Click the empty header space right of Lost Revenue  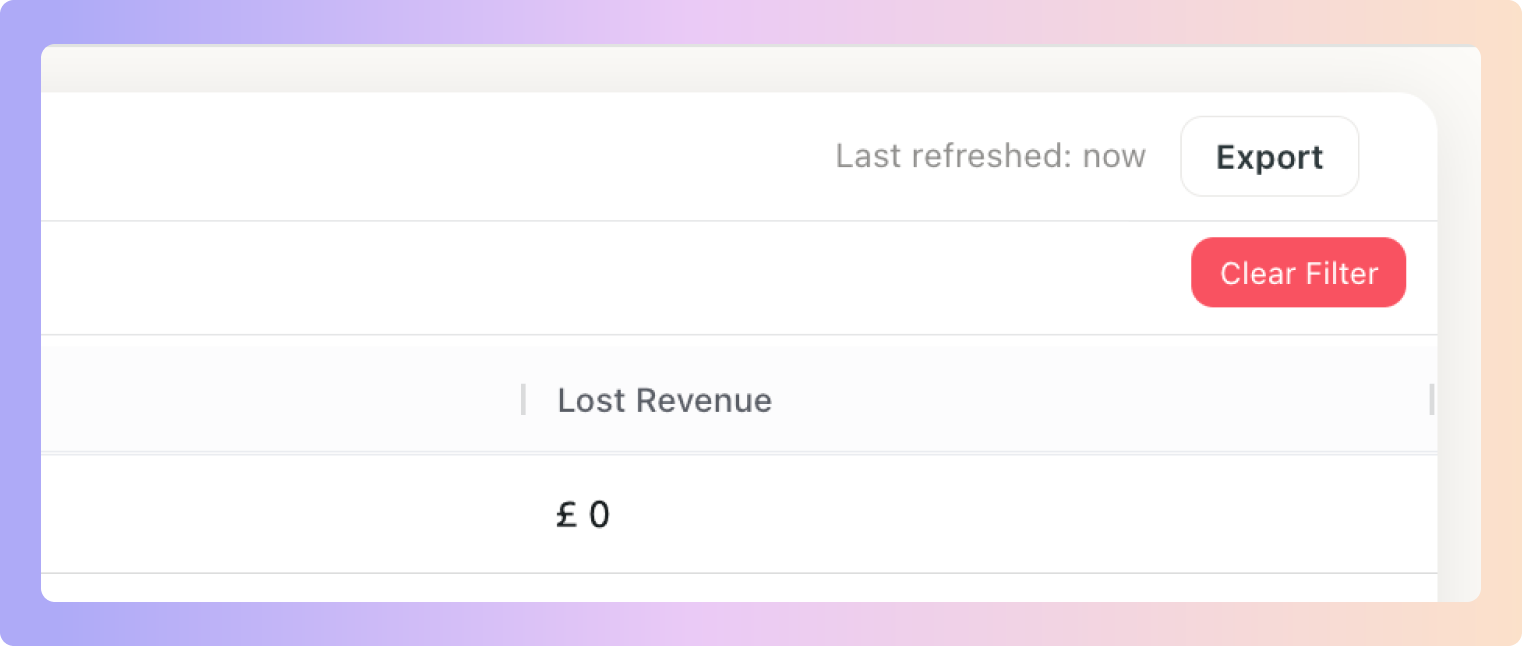tap(1100, 400)
